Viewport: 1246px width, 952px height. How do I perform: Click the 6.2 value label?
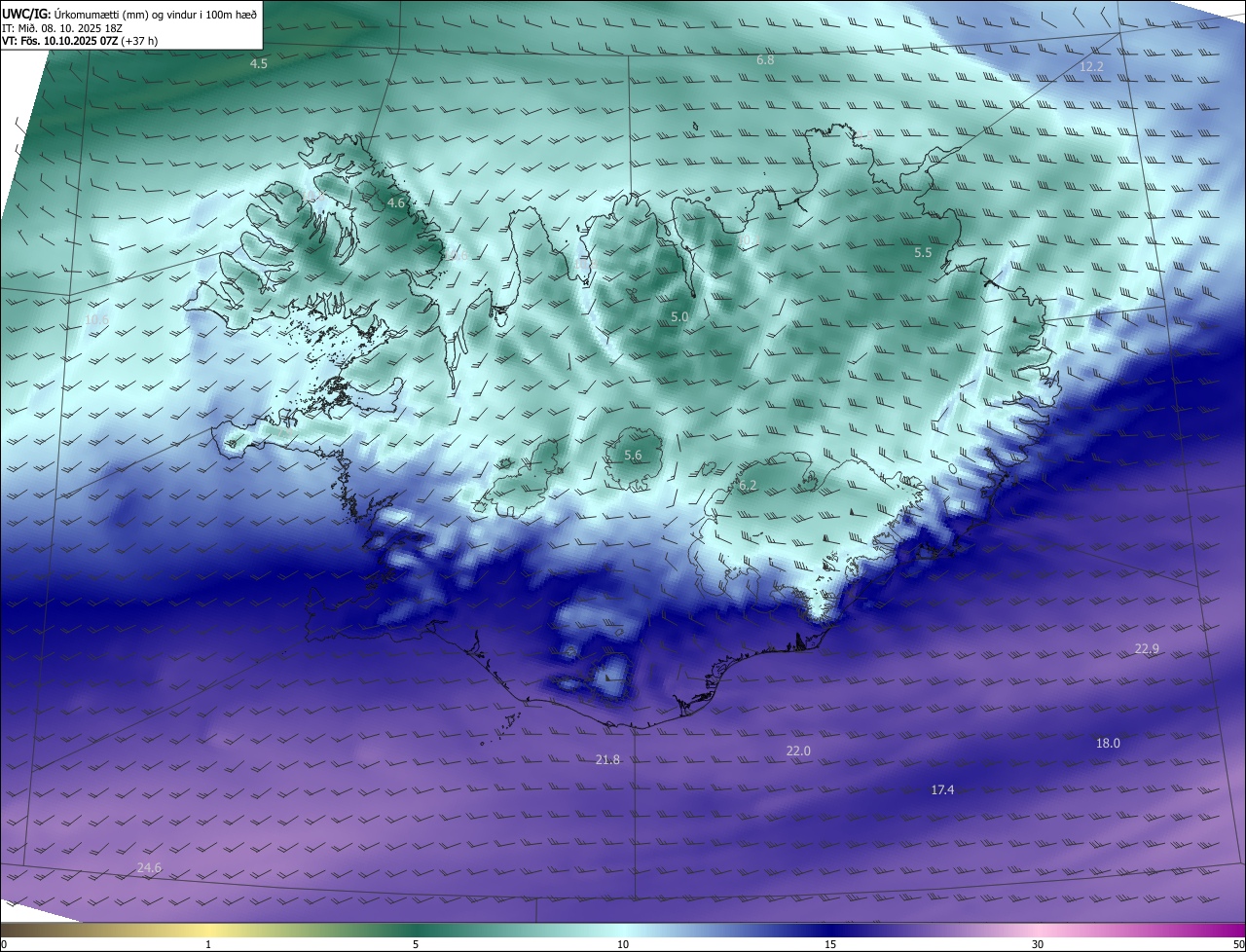pyautogui.click(x=748, y=485)
